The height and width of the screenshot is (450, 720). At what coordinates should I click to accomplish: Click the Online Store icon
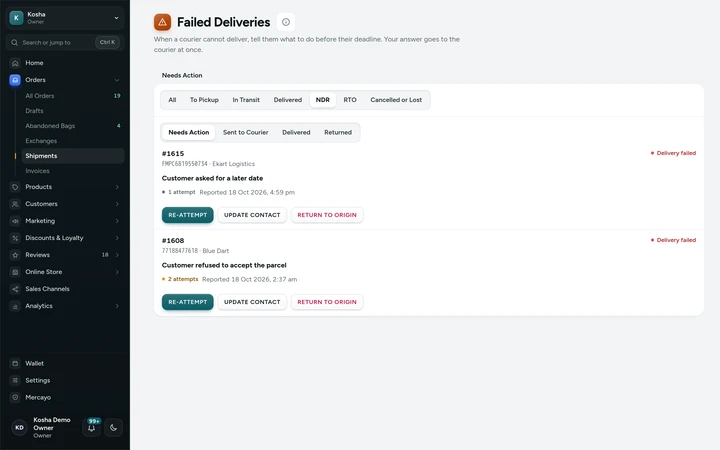click(x=15, y=272)
